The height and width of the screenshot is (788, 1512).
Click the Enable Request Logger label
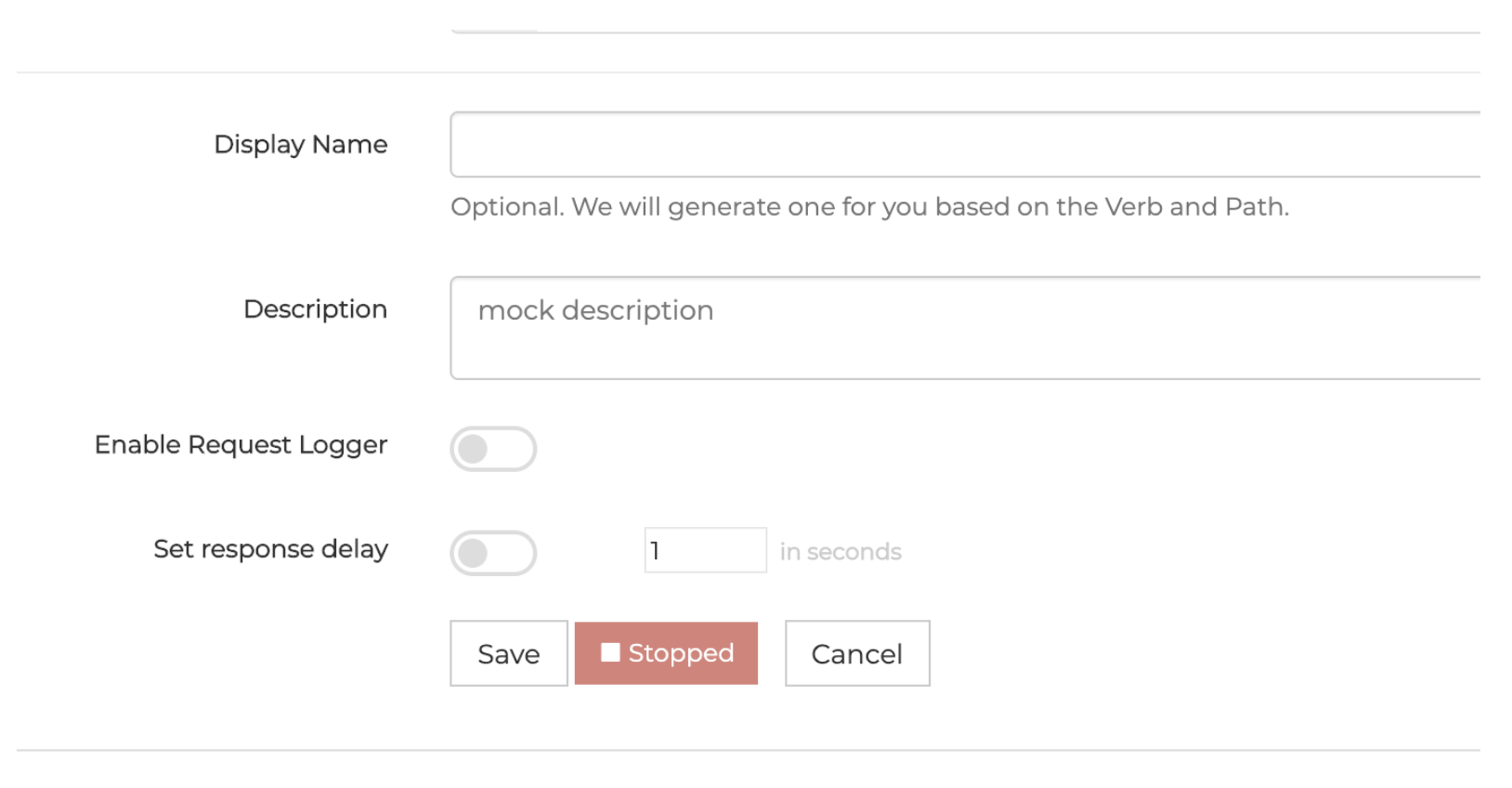pos(241,445)
